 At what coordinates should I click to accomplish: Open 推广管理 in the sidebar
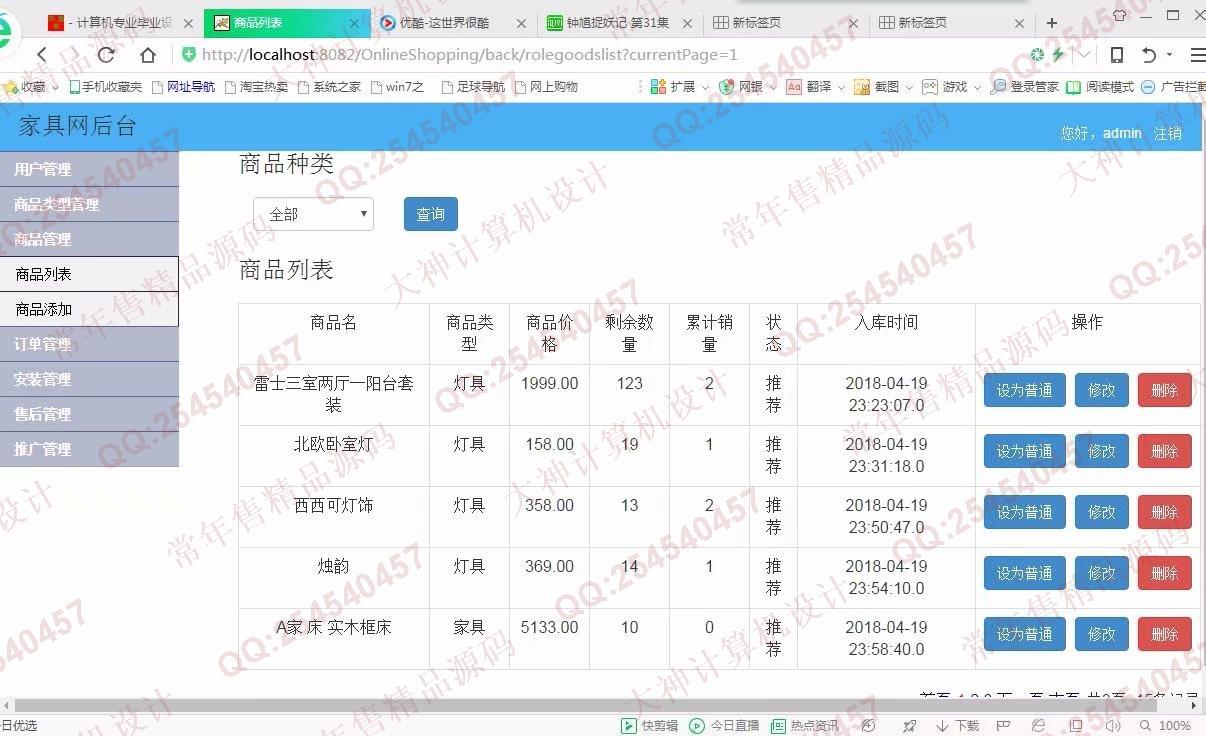point(89,449)
